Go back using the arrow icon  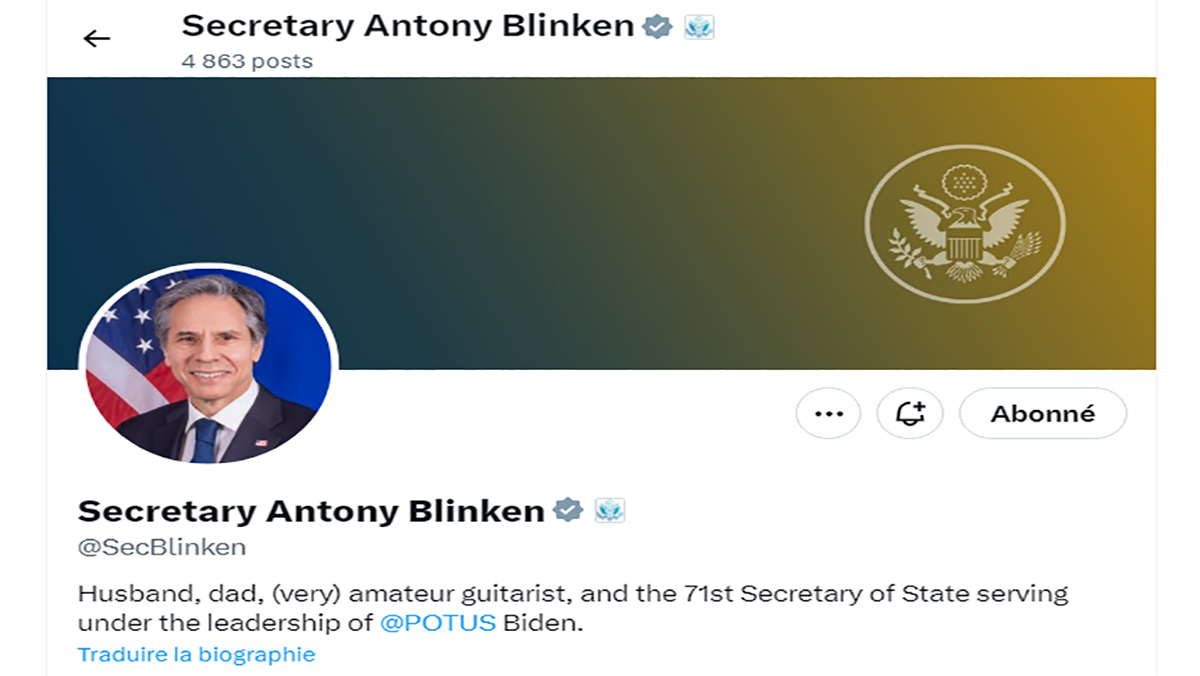[x=96, y=39]
